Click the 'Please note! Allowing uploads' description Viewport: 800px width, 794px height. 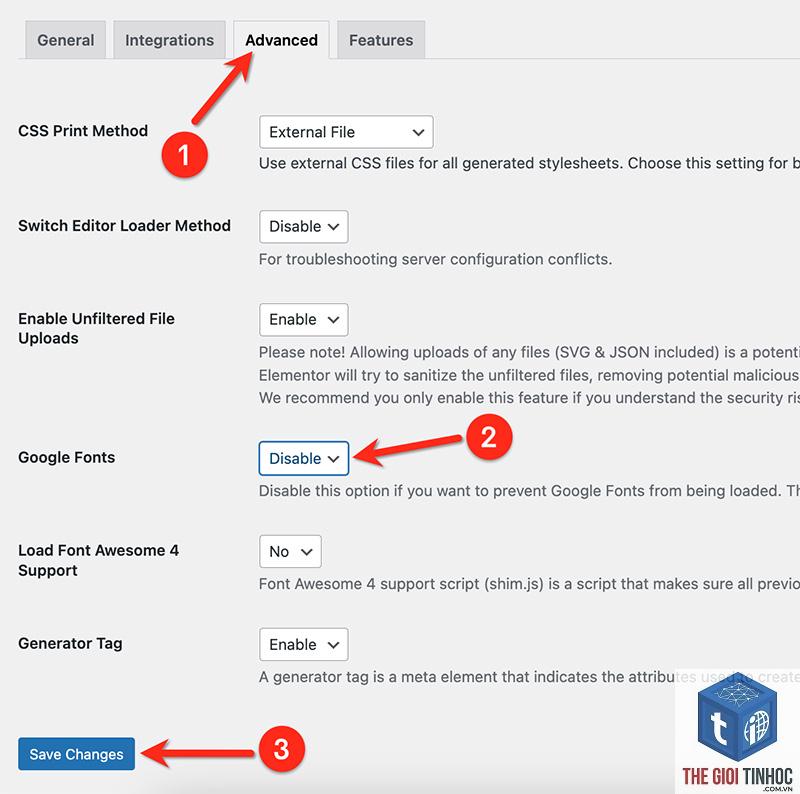tap(529, 352)
